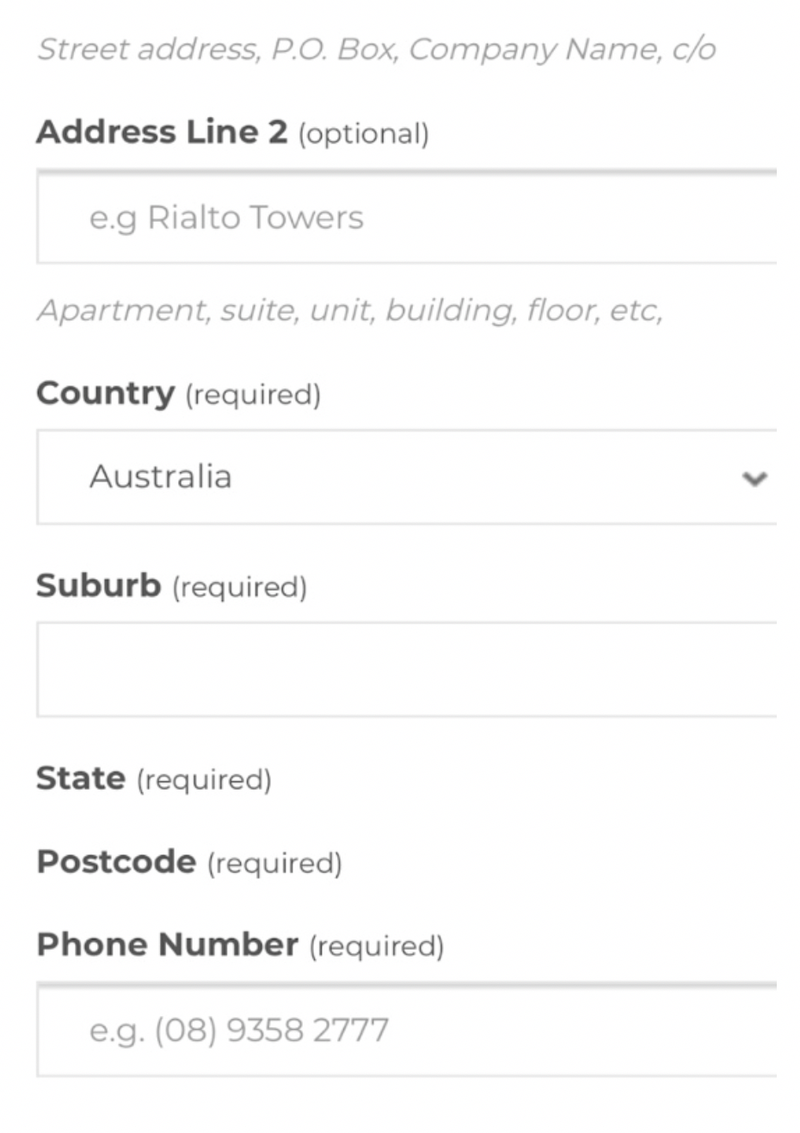The height and width of the screenshot is (1133, 800).
Task: Click the (required) tag next to Suburb
Action: pyautogui.click(x=239, y=587)
